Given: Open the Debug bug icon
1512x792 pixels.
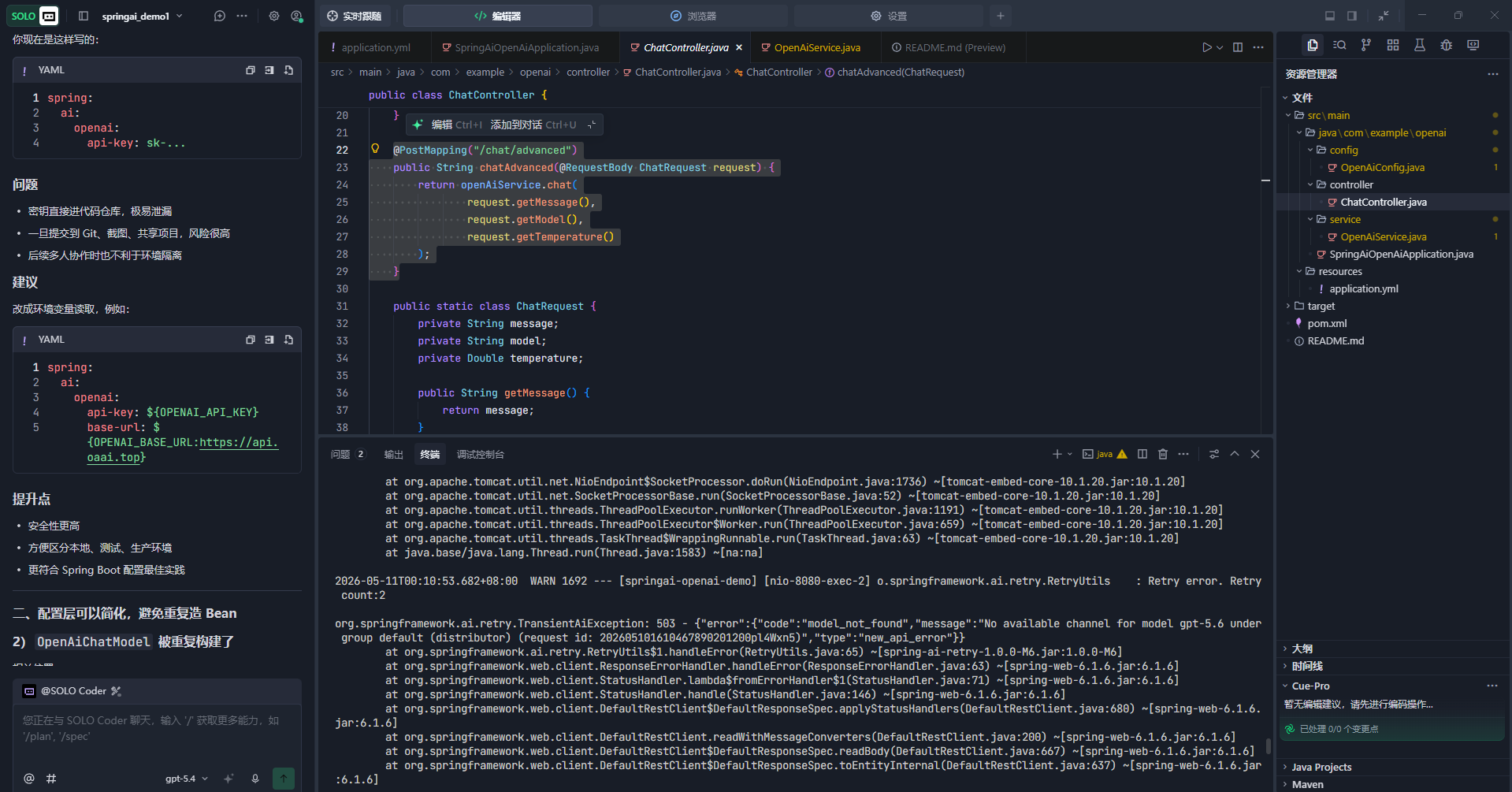Looking at the screenshot, I should [x=1447, y=46].
